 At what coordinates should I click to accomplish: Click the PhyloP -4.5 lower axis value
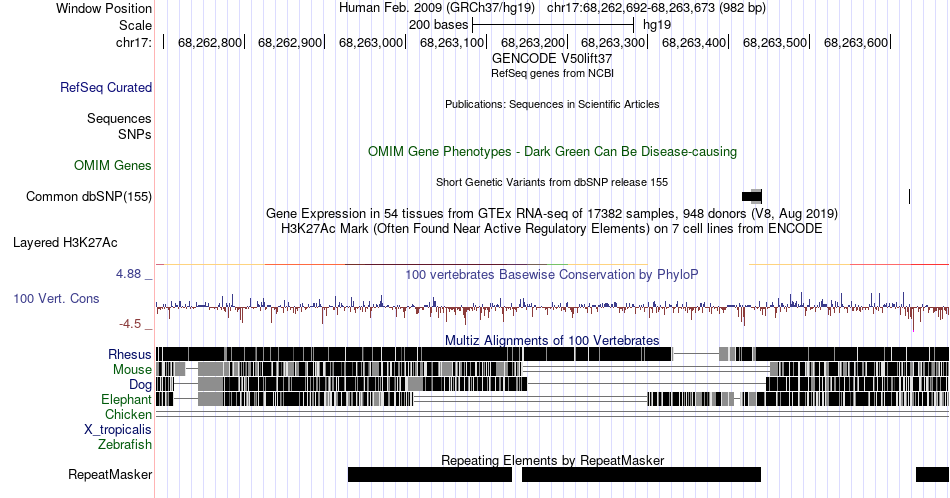pos(130,324)
